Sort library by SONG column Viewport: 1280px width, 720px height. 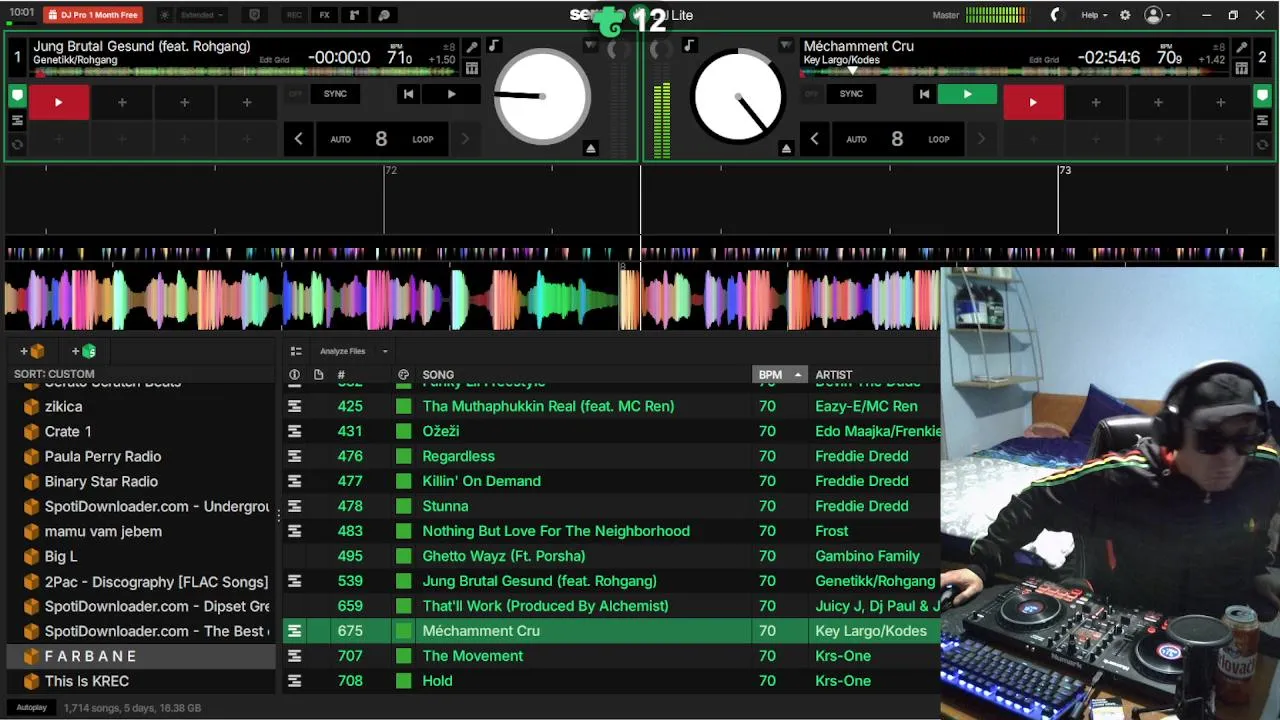[438, 375]
